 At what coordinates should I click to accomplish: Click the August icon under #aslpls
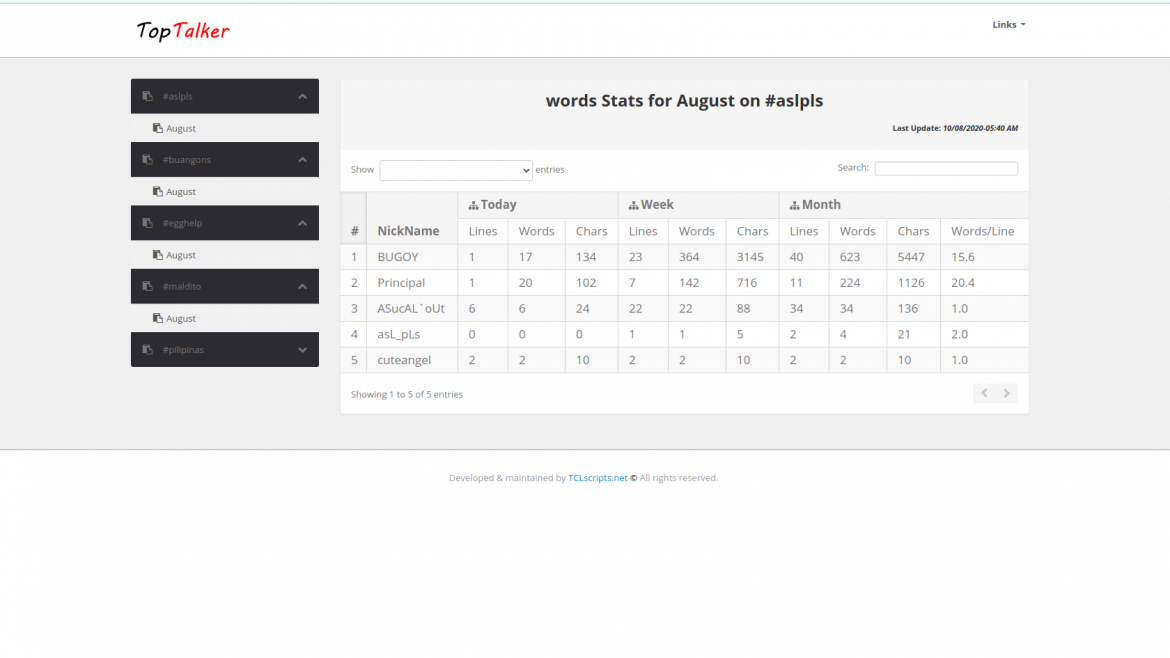point(157,128)
